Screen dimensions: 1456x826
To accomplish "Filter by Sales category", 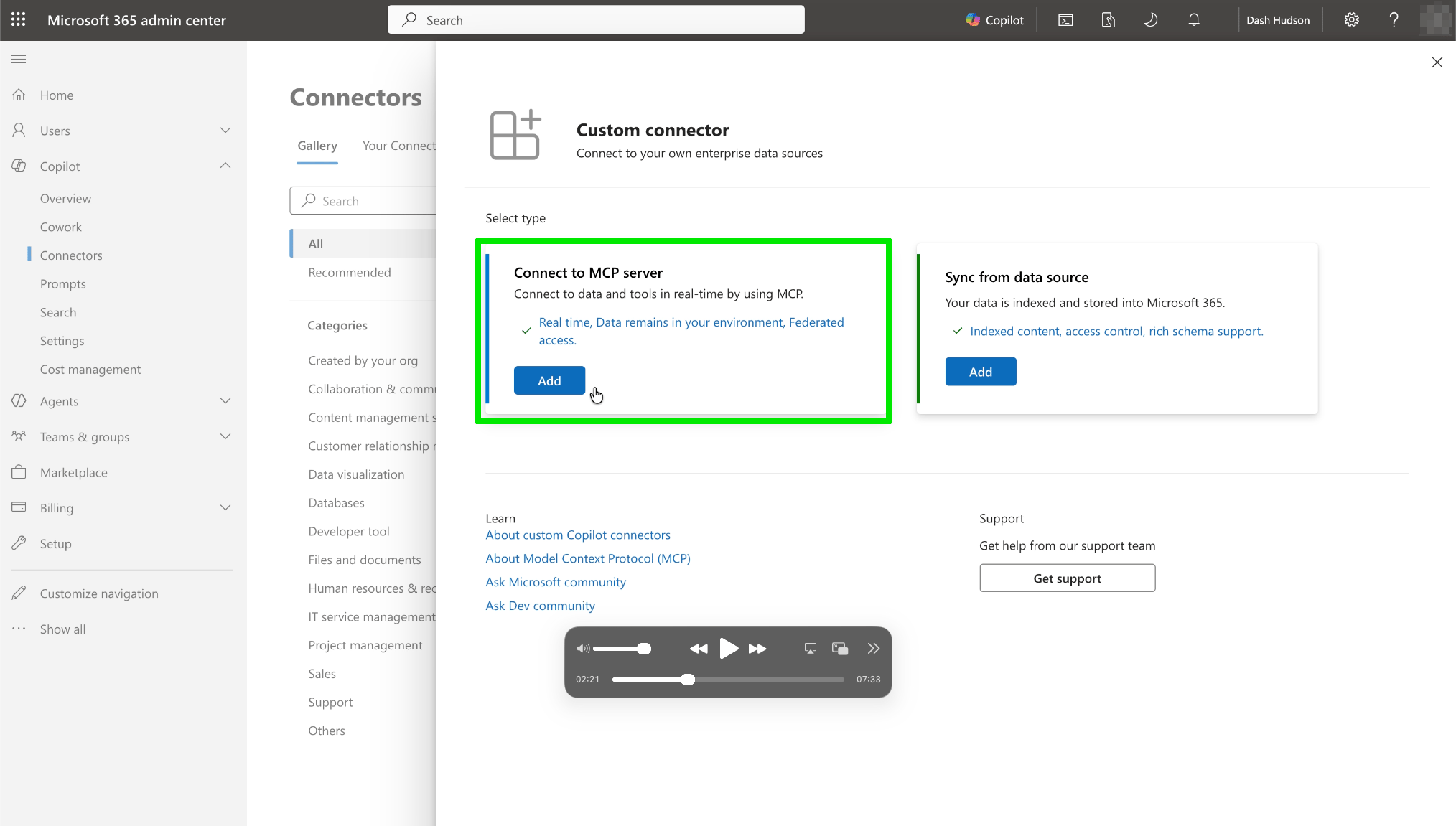I will [322, 674].
